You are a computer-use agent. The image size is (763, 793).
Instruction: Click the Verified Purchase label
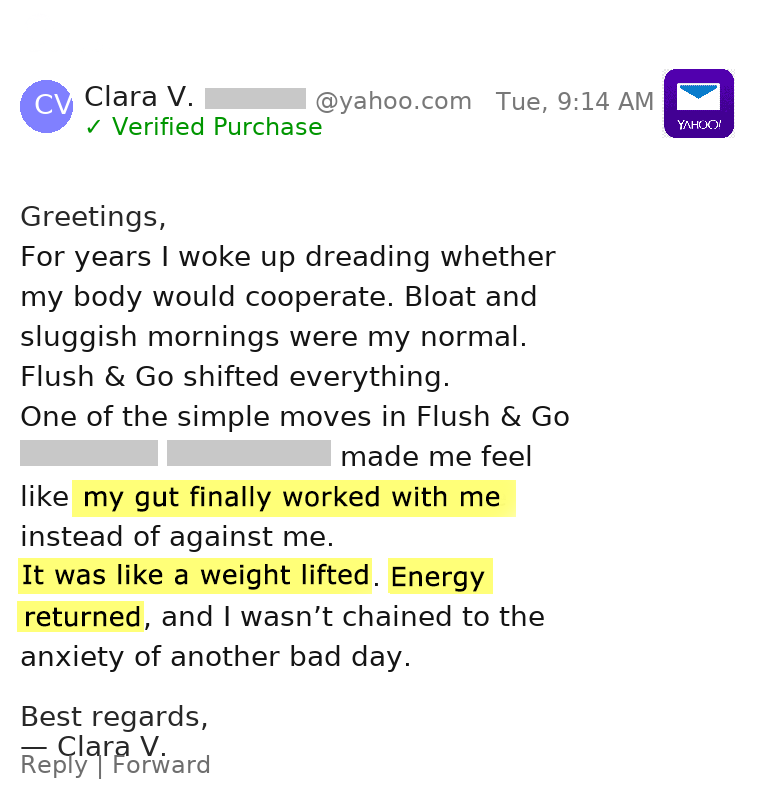coord(217,126)
